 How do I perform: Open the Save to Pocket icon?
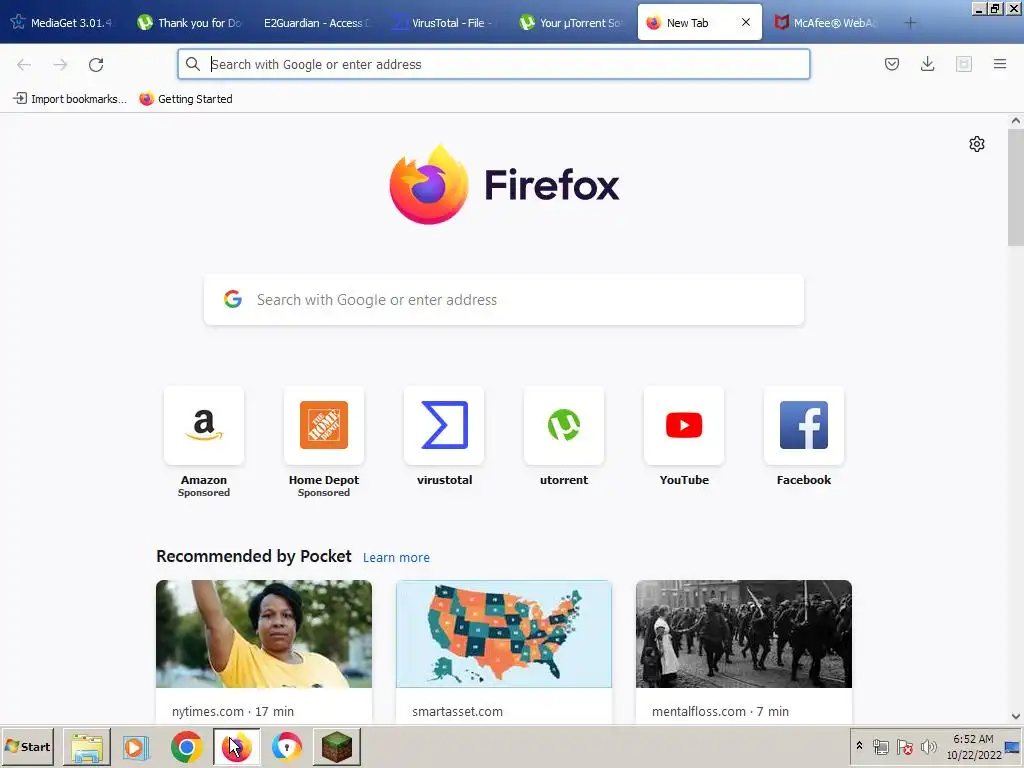coord(891,64)
